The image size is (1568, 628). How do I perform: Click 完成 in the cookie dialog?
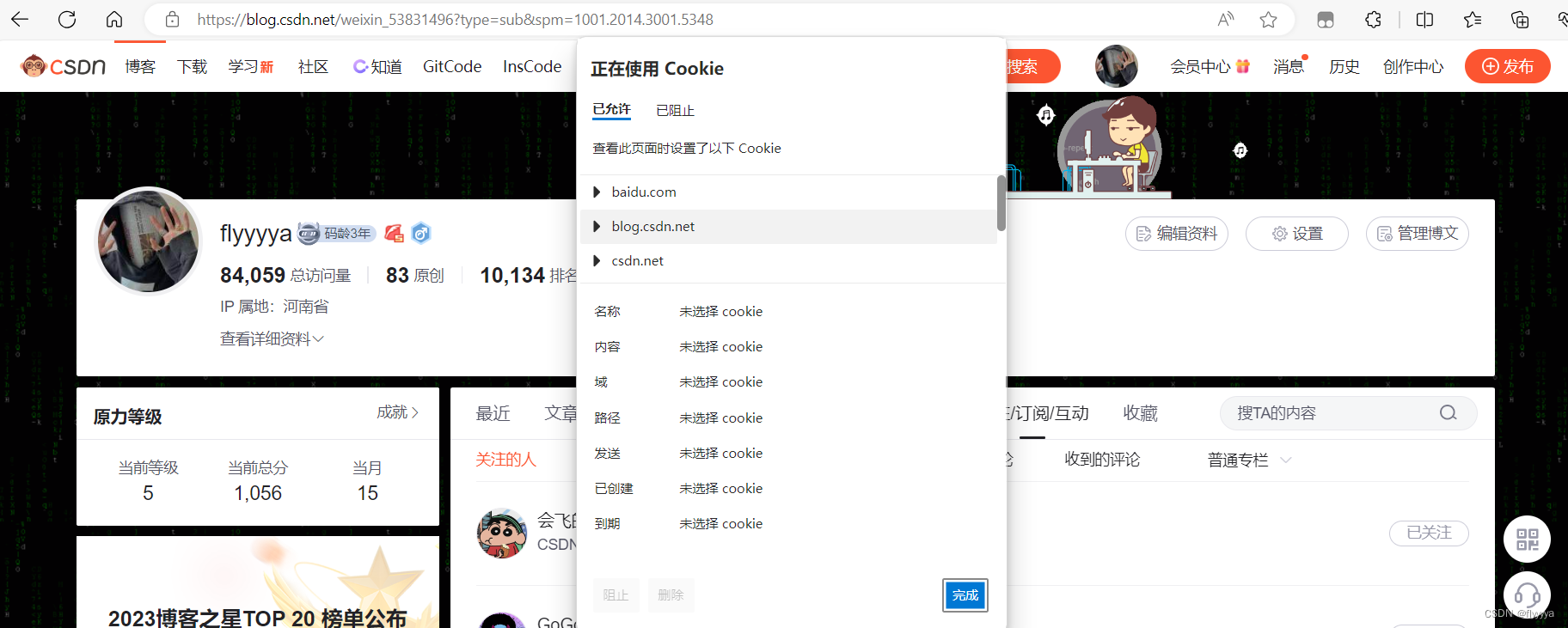(965, 595)
